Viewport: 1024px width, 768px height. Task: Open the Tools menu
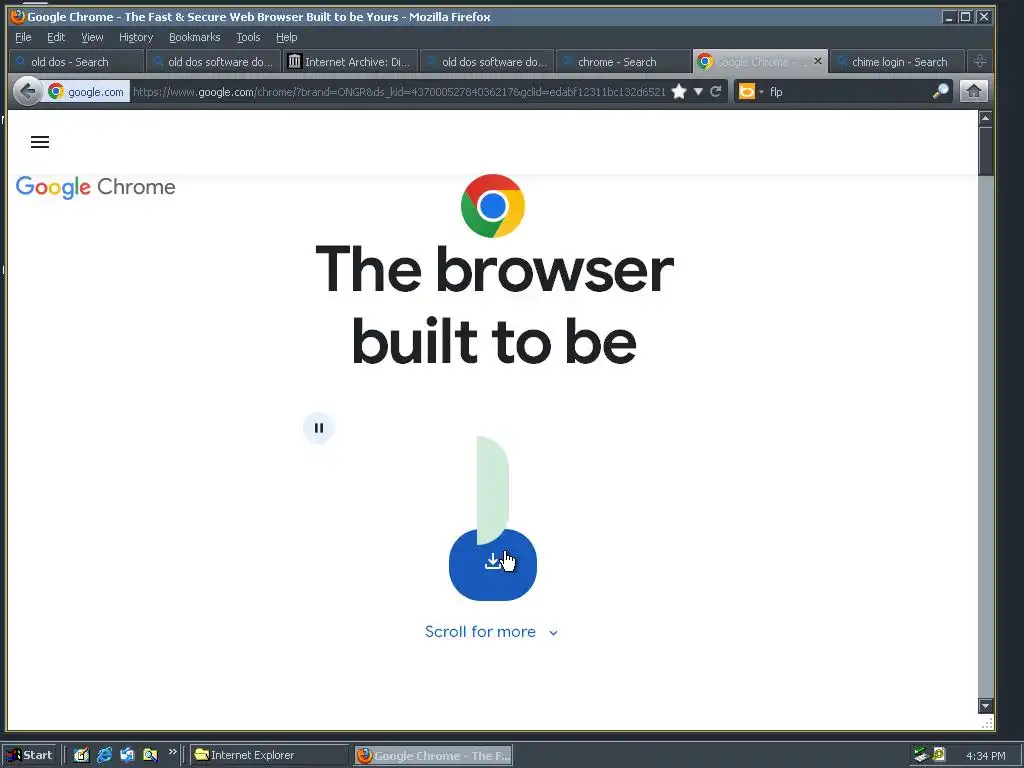[248, 37]
